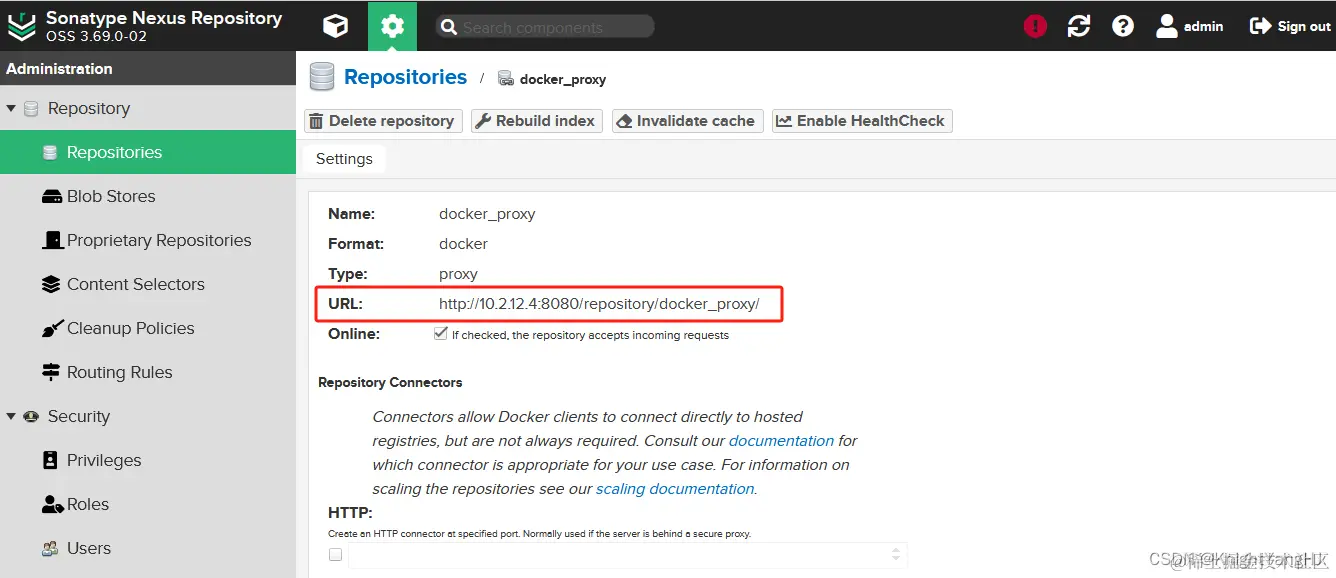This screenshot has width=1336, height=578.
Task: Collapse the Repository tree section
Action: (11, 109)
